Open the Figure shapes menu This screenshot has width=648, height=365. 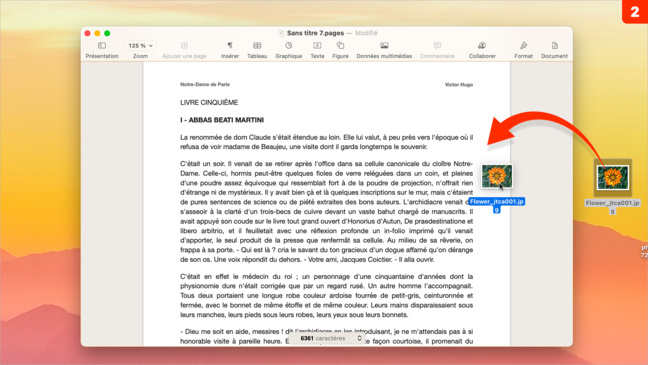pos(340,50)
